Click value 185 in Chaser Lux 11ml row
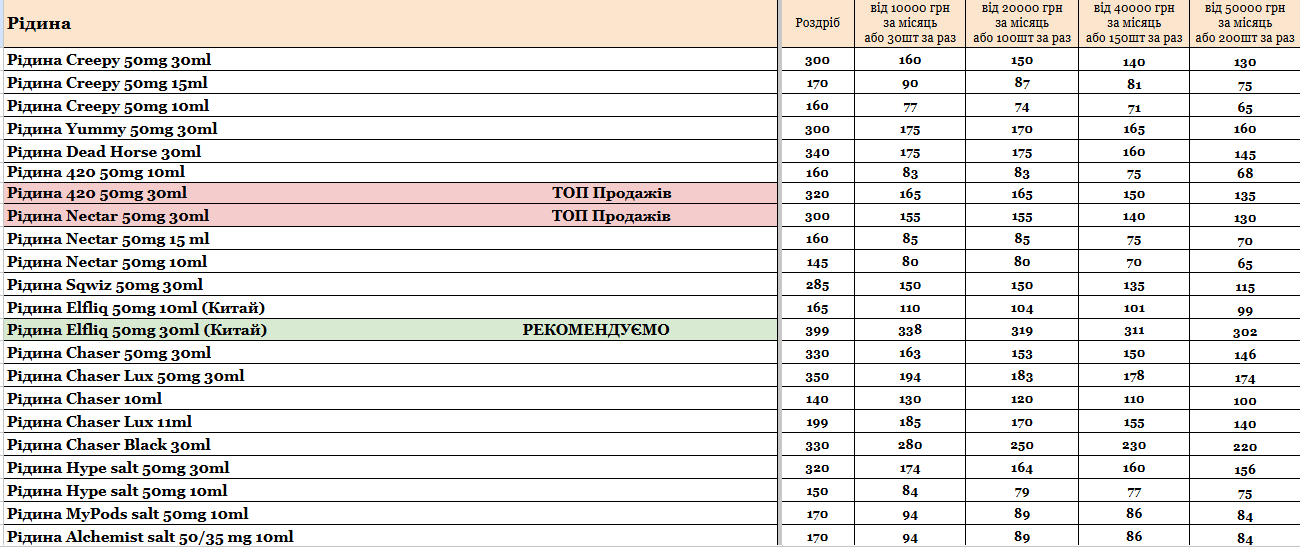Image resolution: width=1300 pixels, height=547 pixels. 910,423
